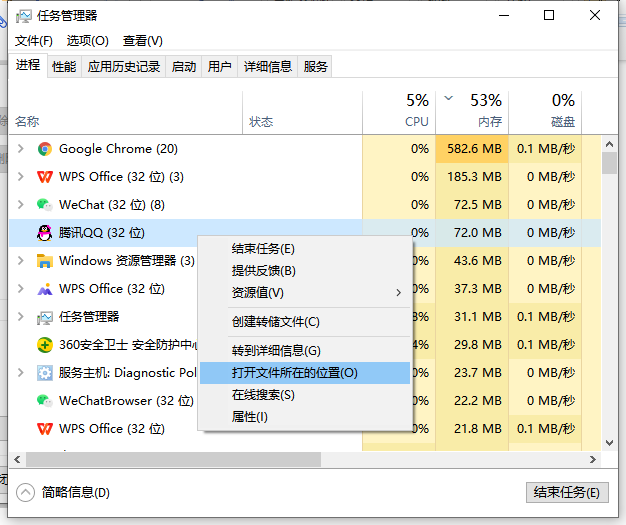Expand the WeChat (32 位) process group
Screen dimensions: 626x525
click(21, 205)
